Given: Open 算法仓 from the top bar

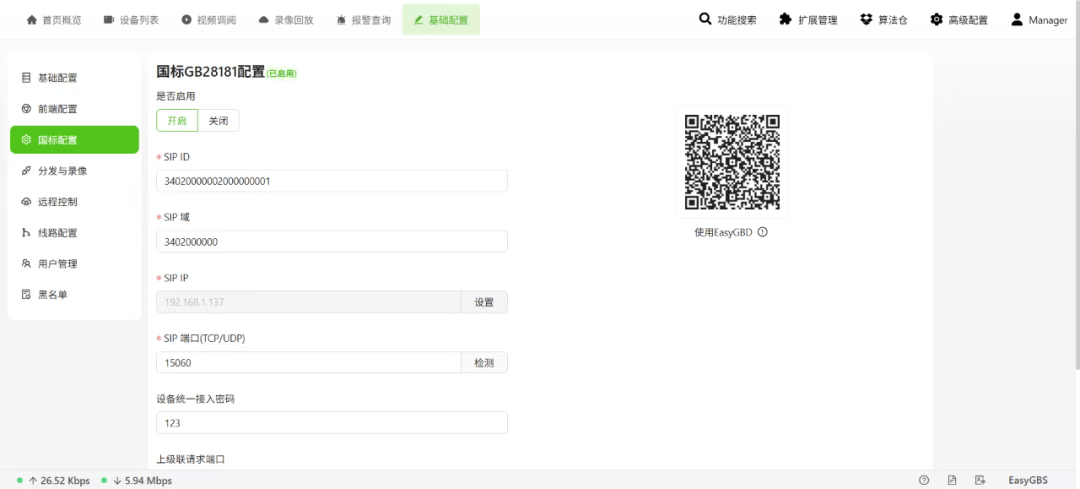Looking at the screenshot, I should coord(883,20).
